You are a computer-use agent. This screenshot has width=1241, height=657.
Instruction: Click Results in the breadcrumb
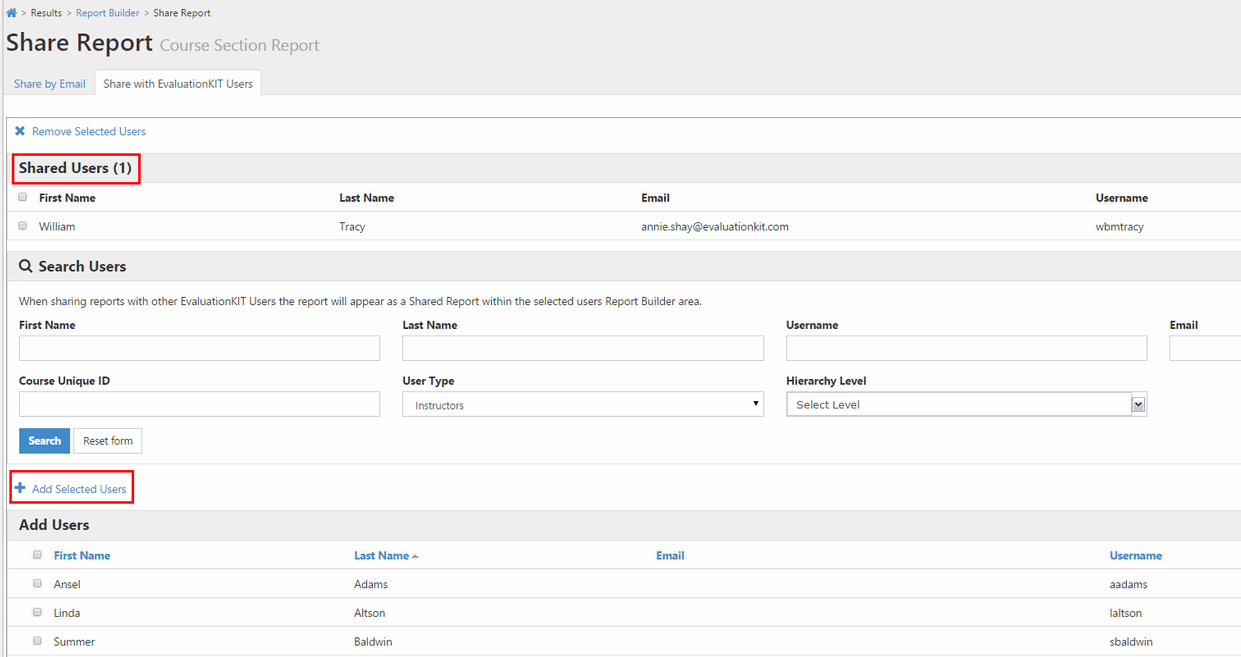[x=46, y=13]
